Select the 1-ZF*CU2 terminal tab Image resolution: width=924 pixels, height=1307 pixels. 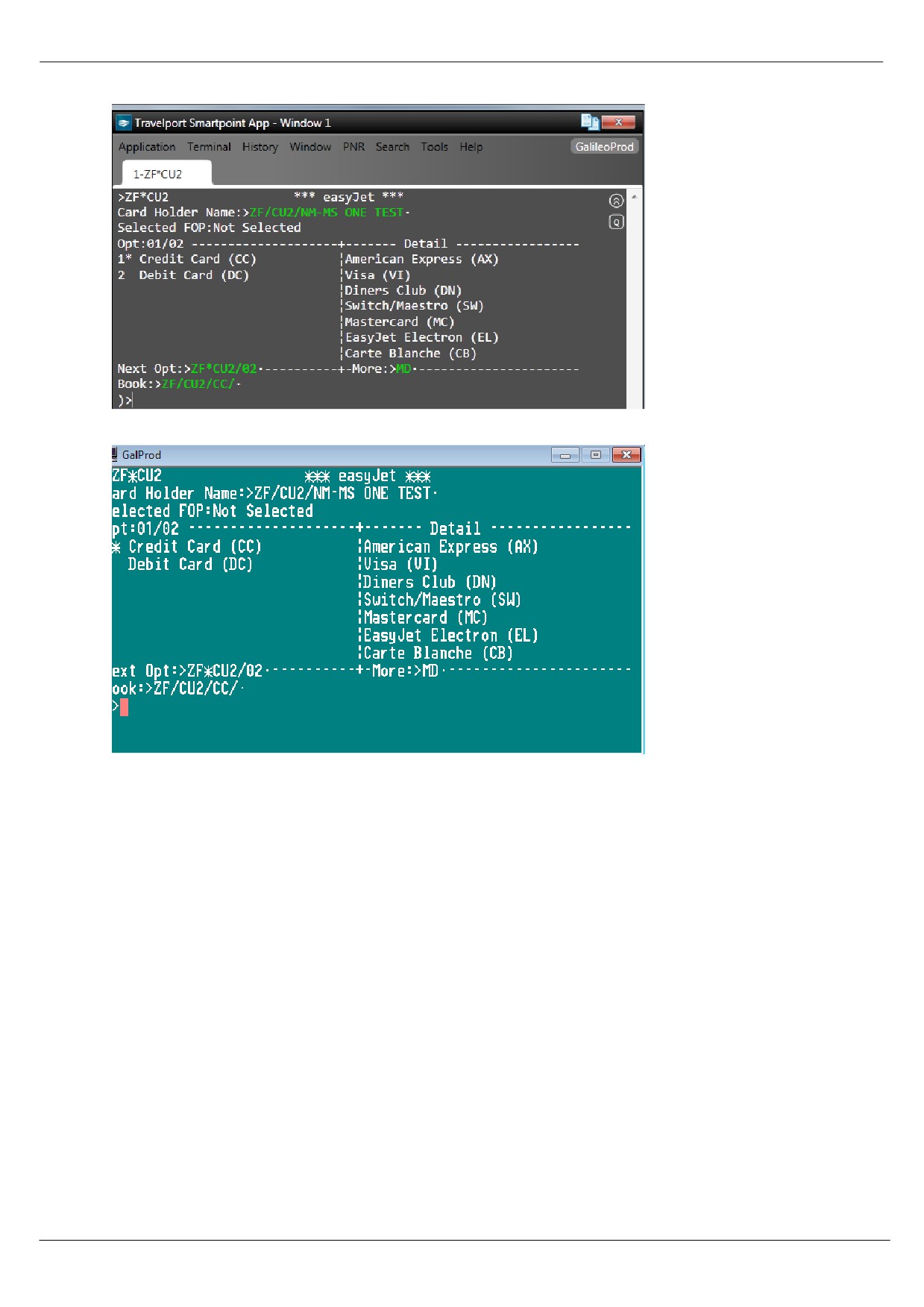click(167, 174)
